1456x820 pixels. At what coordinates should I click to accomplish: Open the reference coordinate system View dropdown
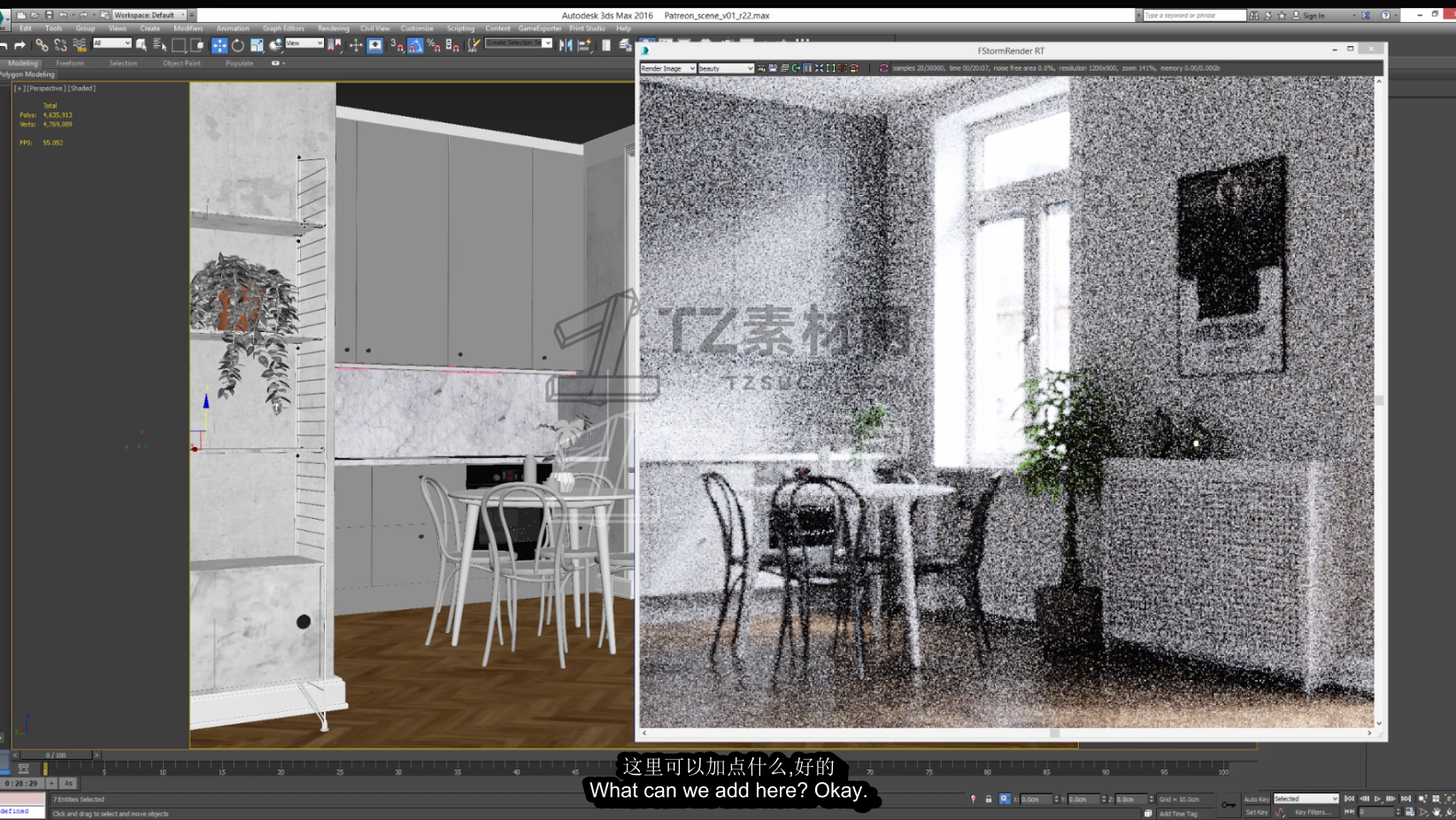coord(304,43)
